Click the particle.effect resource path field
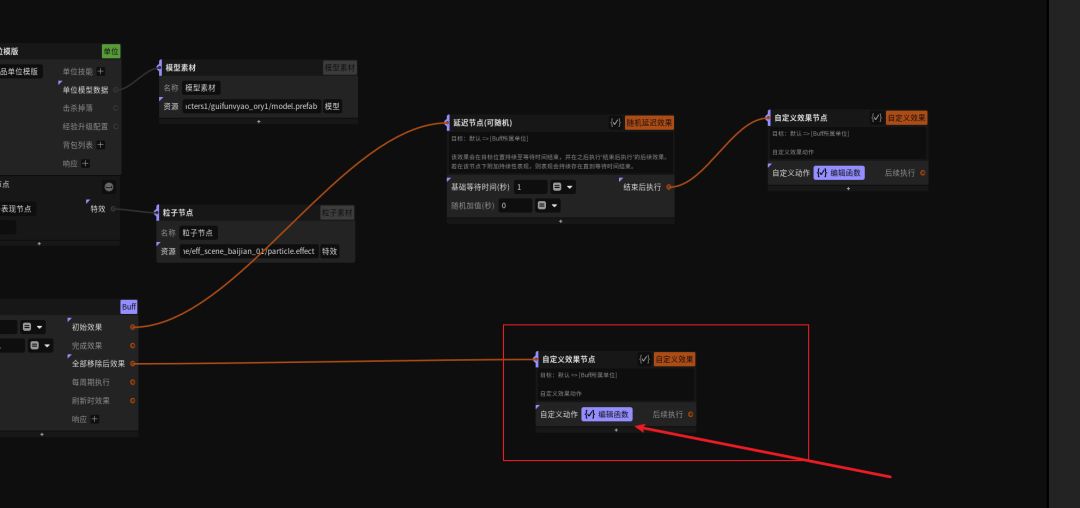This screenshot has width=1080, height=508. pyautogui.click(x=249, y=251)
